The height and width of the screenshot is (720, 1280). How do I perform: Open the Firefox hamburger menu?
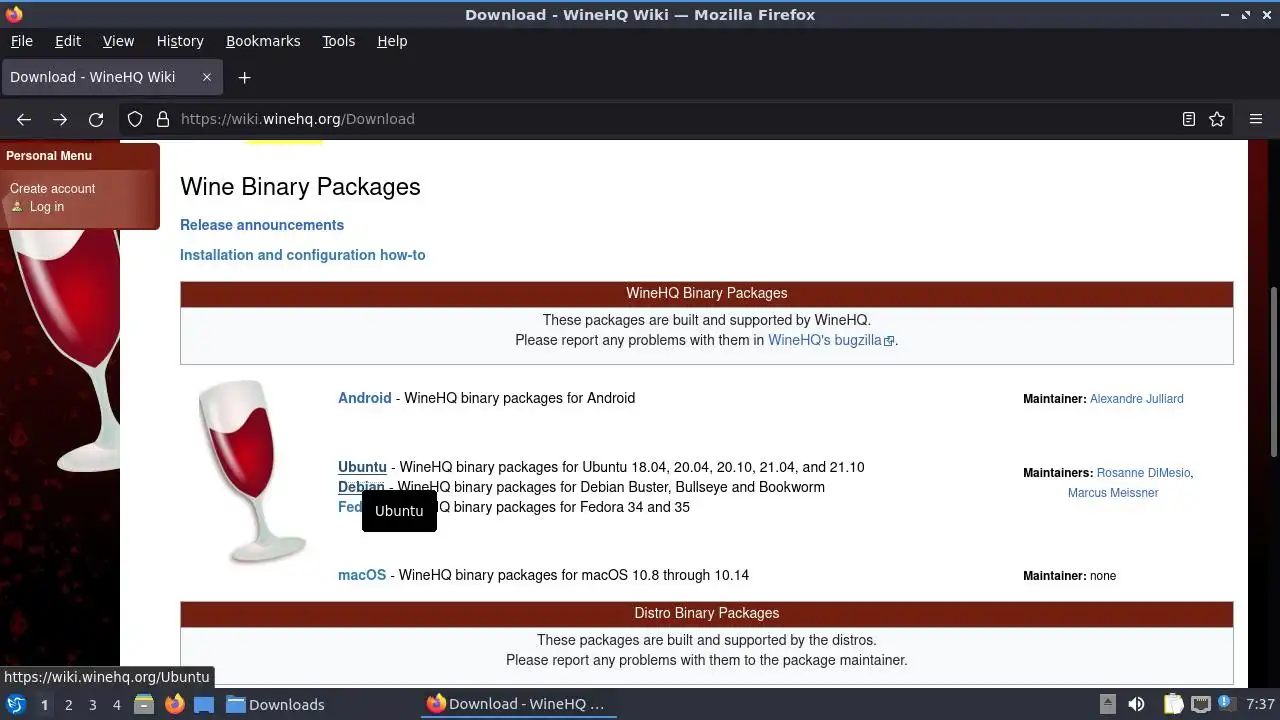click(1256, 119)
